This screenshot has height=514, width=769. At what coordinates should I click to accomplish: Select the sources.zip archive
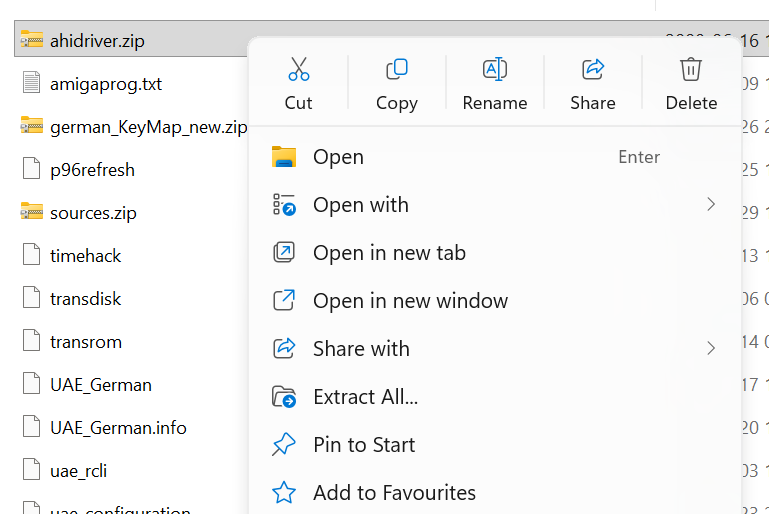(93, 212)
